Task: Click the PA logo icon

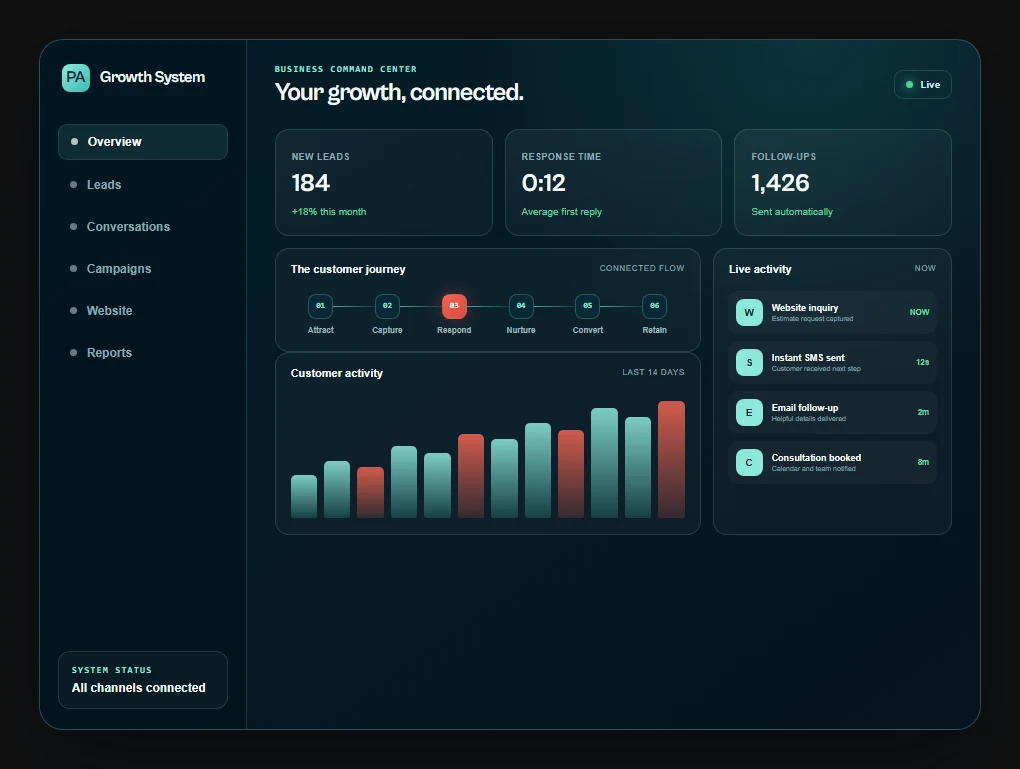Action: pos(75,77)
